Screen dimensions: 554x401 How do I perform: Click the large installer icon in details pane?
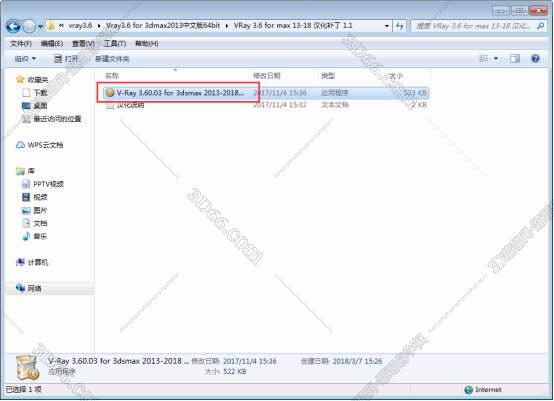pyautogui.click(x=28, y=368)
